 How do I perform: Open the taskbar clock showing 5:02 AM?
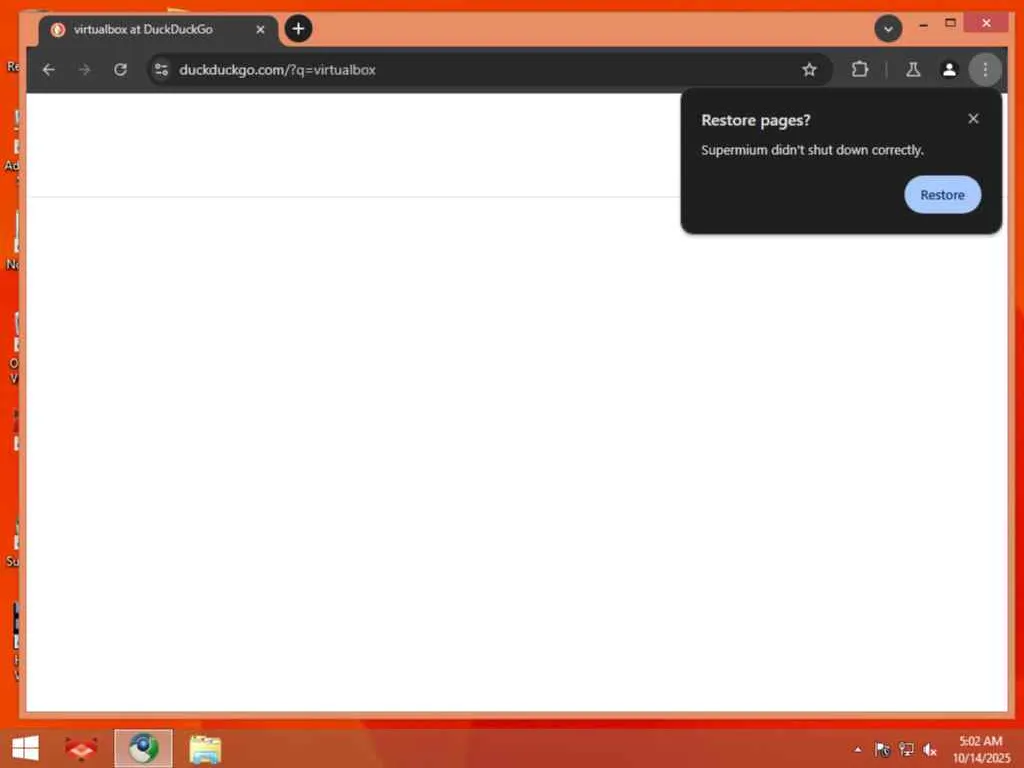coord(981,749)
